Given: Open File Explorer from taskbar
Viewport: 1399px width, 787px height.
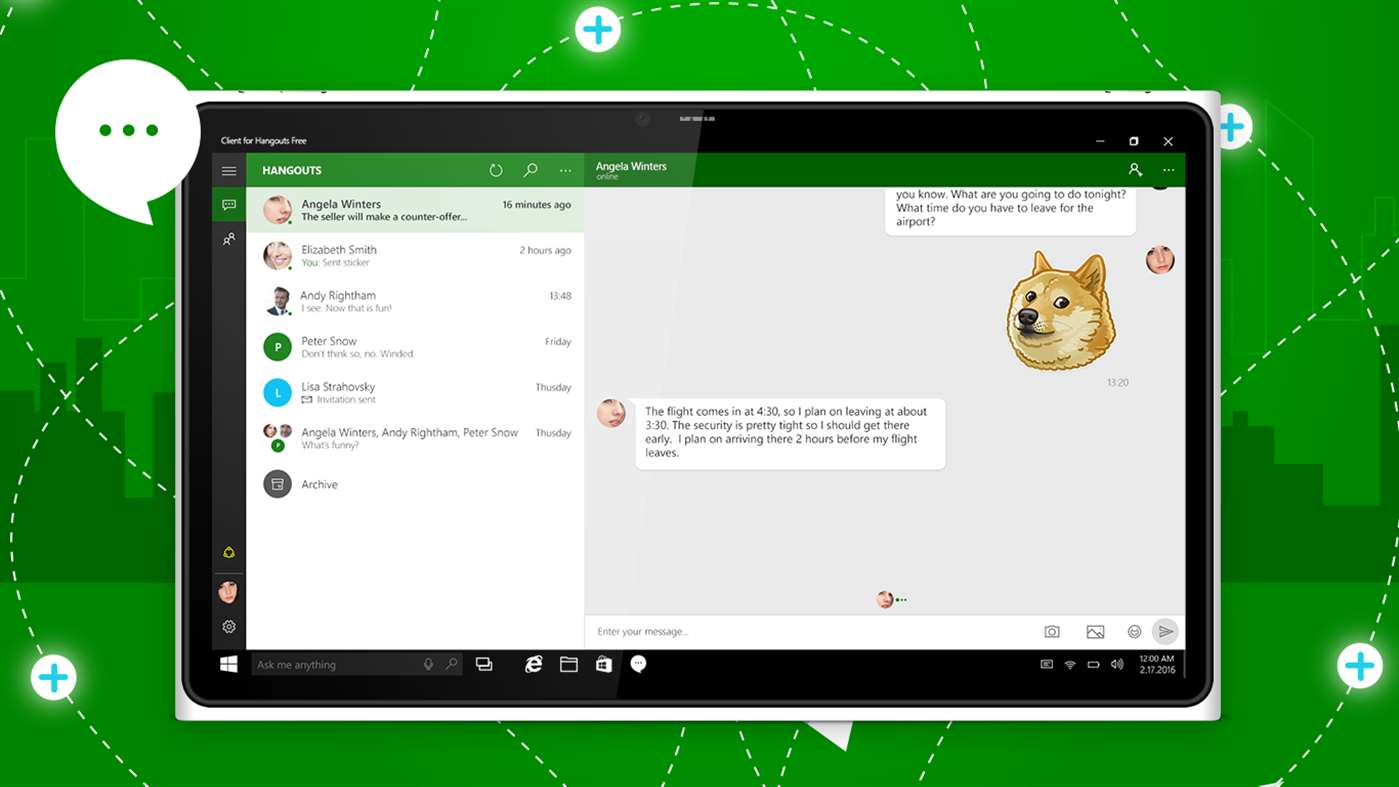Looking at the screenshot, I should click(569, 664).
